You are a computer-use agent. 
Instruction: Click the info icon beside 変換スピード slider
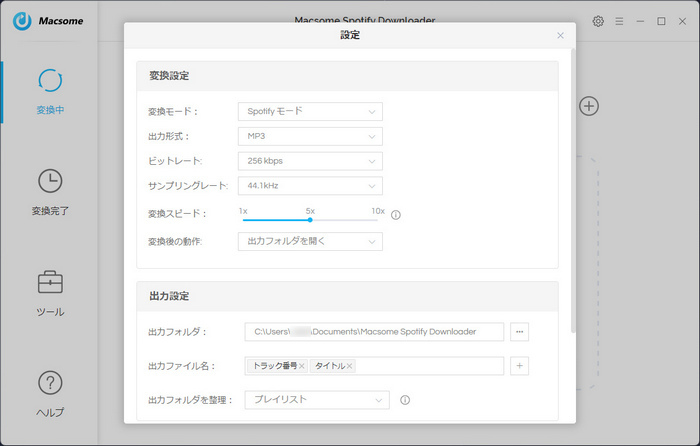(396, 215)
